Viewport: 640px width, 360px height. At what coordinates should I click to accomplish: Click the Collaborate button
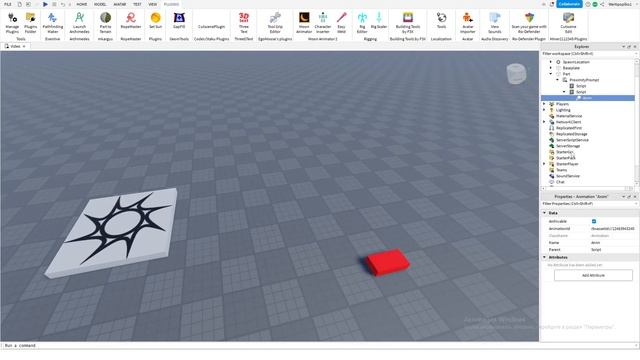point(569,4)
